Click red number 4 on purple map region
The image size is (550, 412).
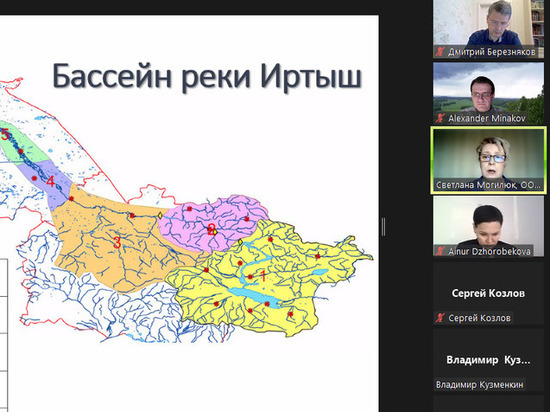(x=51, y=182)
